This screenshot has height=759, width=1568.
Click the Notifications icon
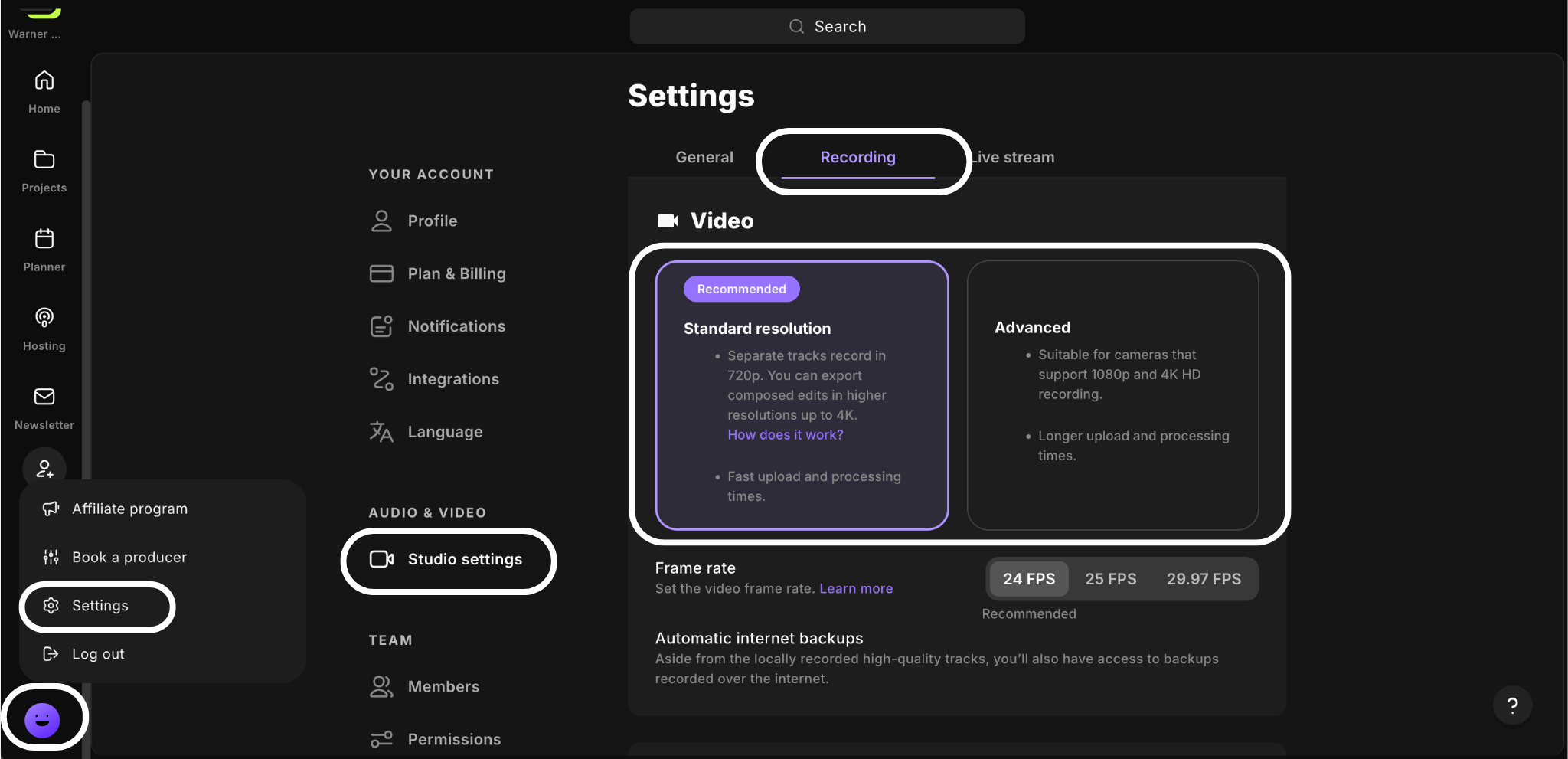coord(381,326)
